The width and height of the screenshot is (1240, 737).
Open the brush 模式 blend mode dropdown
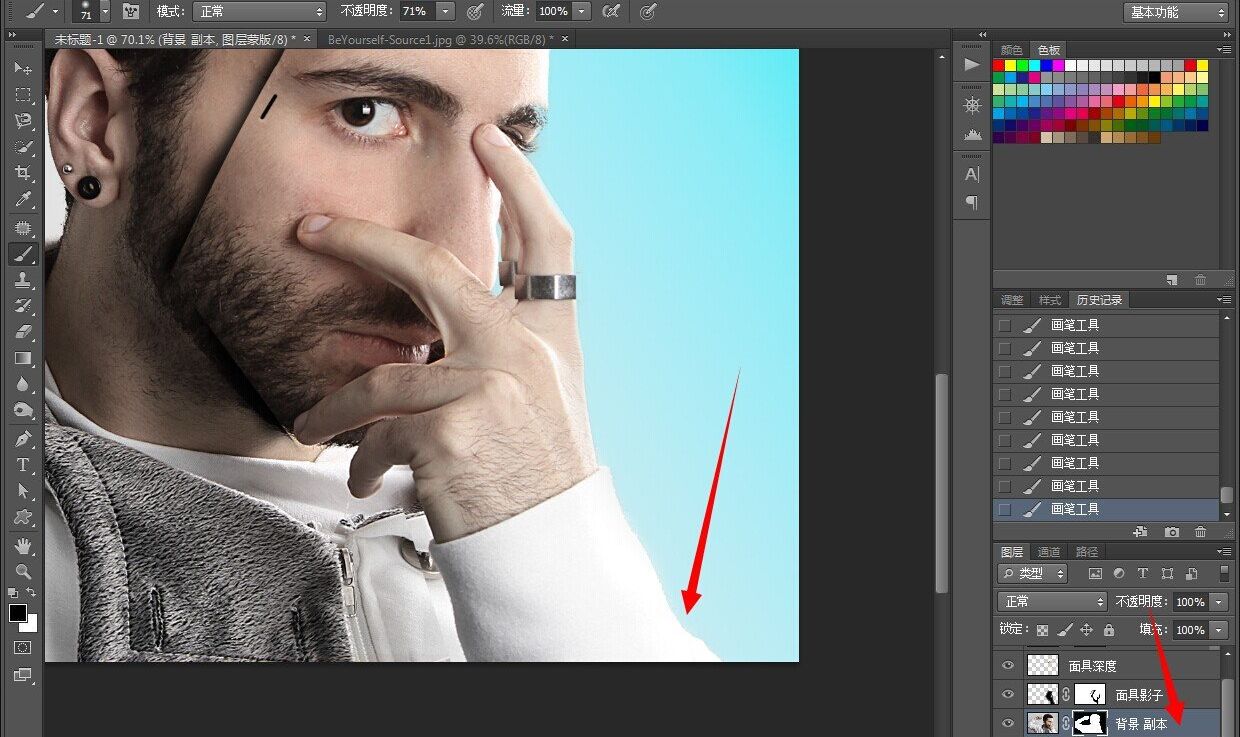(x=260, y=12)
